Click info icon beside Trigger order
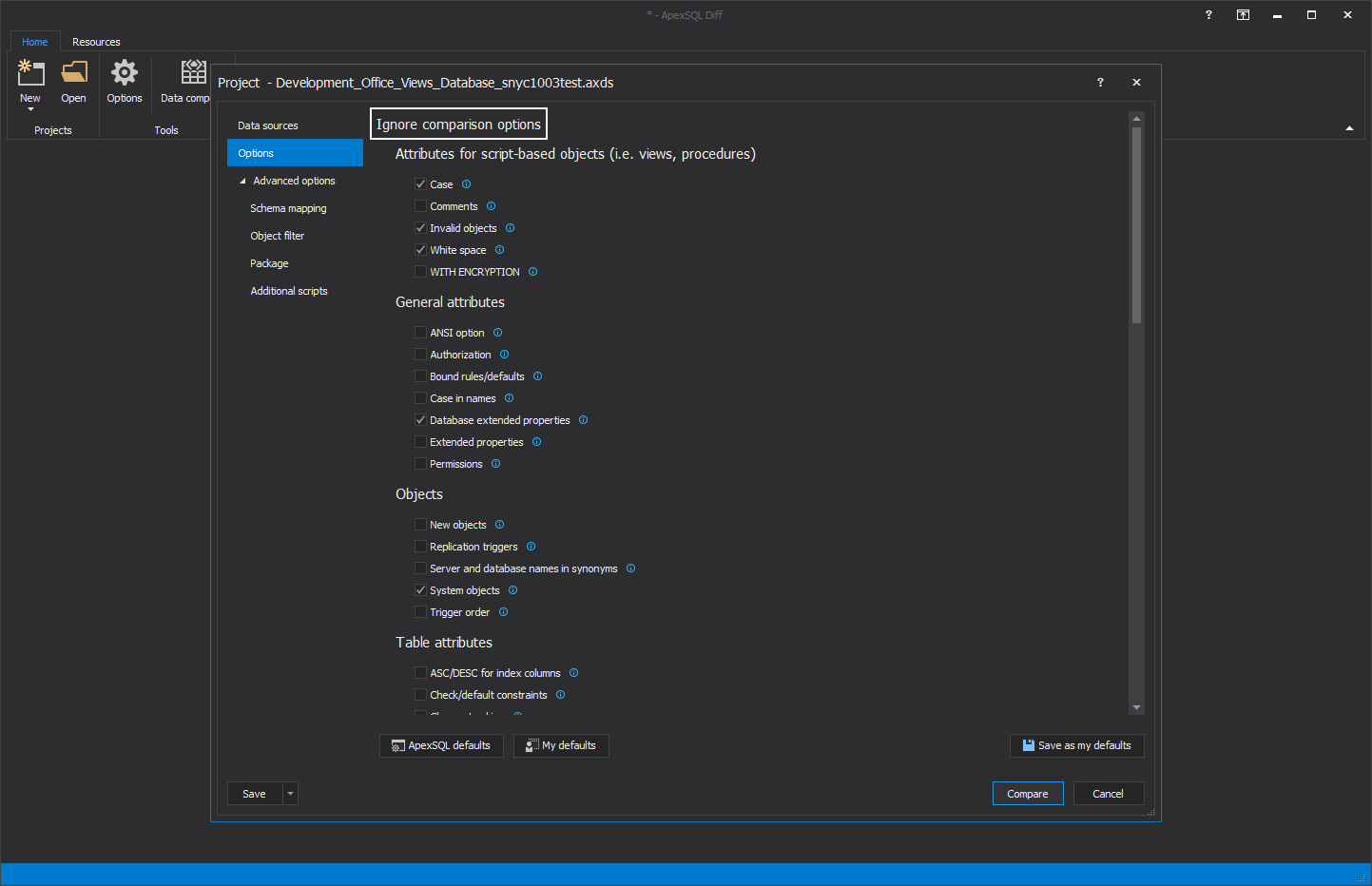 point(503,612)
